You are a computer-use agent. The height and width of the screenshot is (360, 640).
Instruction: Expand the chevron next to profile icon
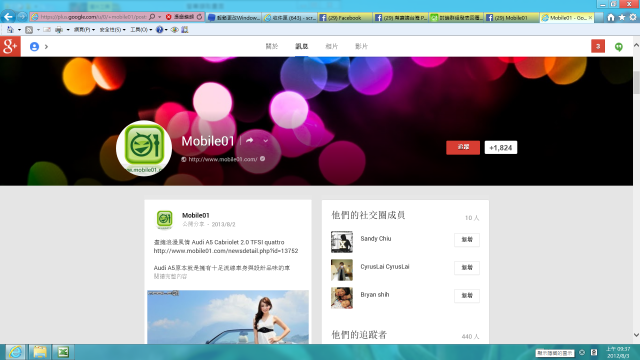(x=46, y=47)
